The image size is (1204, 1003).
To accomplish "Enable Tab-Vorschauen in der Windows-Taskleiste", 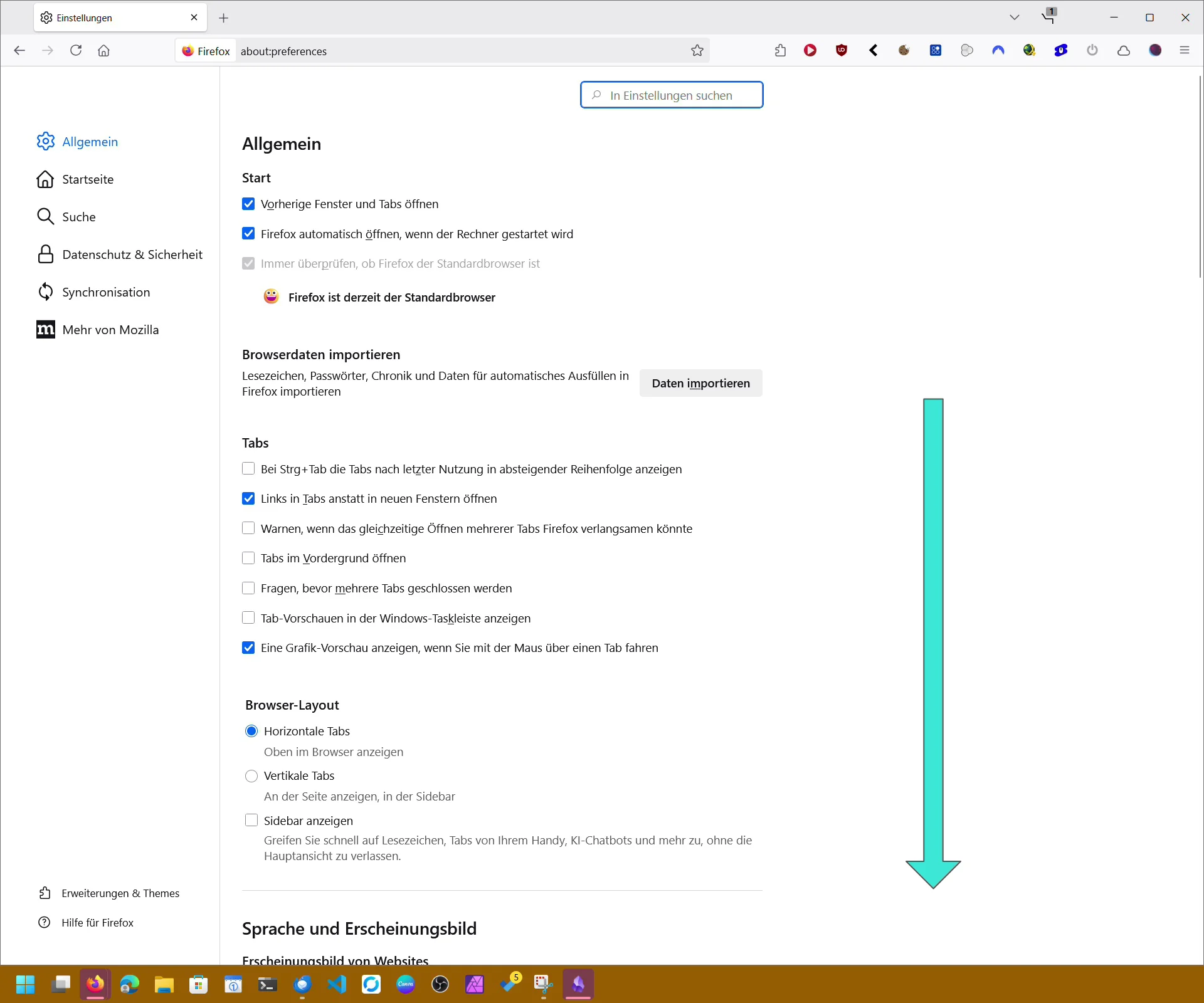I will (248, 618).
